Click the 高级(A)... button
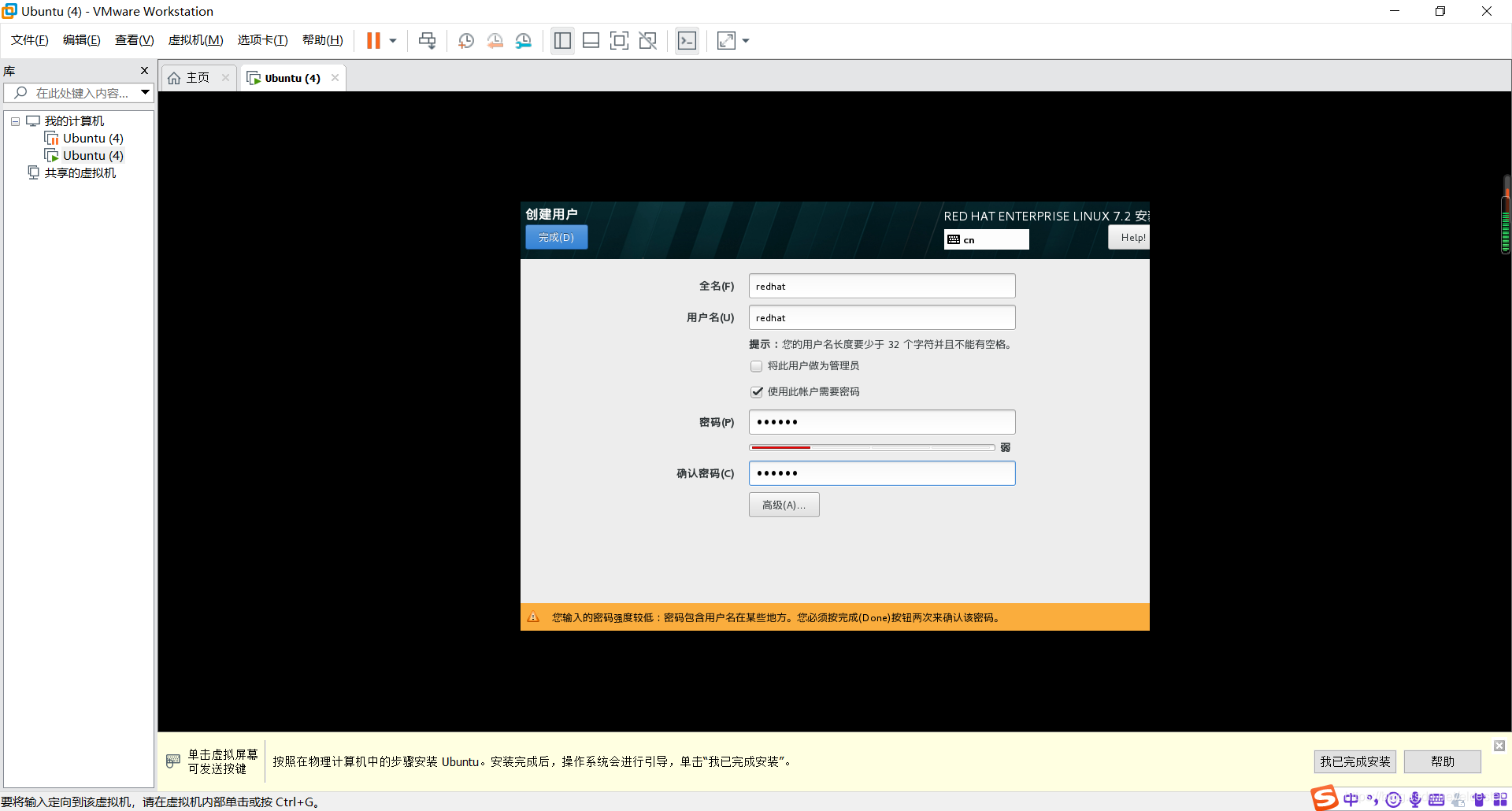Screen dimensions: 1512x811 coord(784,505)
